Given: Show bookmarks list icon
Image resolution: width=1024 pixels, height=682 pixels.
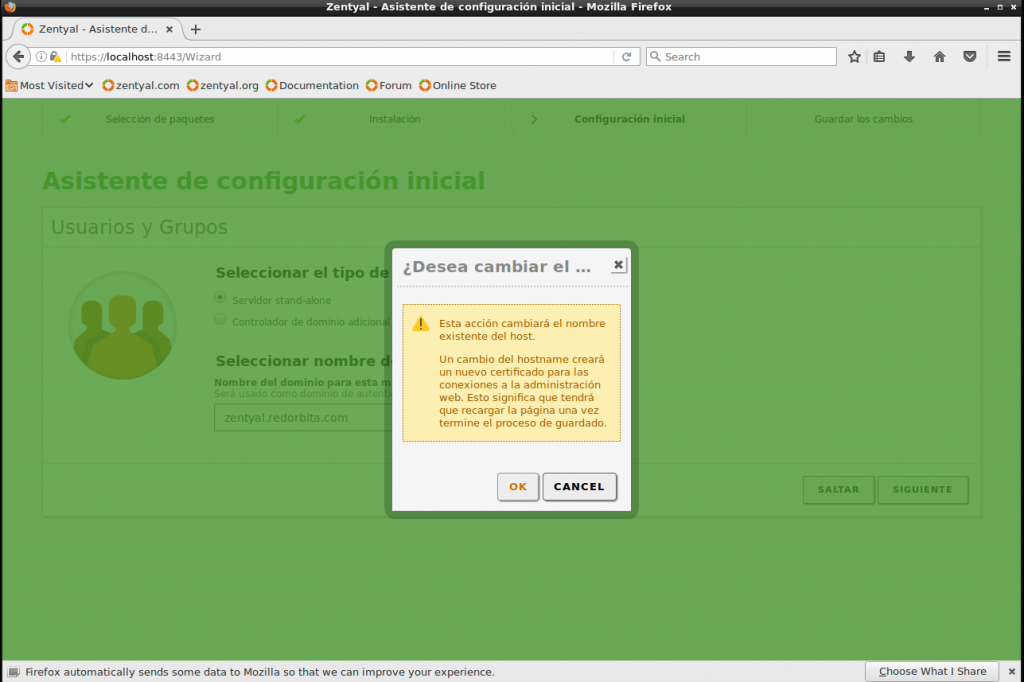Looking at the screenshot, I should coord(879,57).
